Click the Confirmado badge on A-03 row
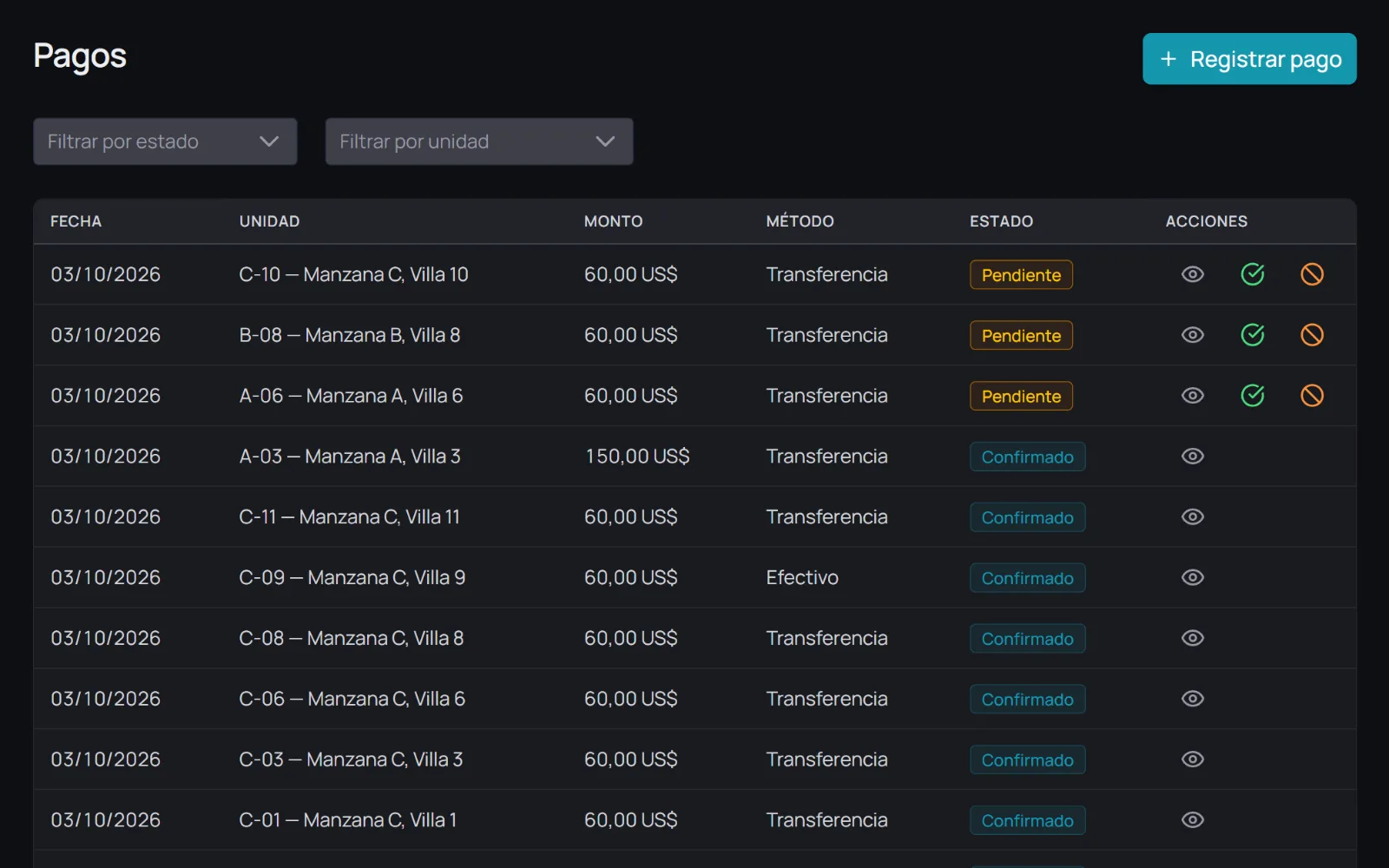Image resolution: width=1389 pixels, height=868 pixels. 1027,457
